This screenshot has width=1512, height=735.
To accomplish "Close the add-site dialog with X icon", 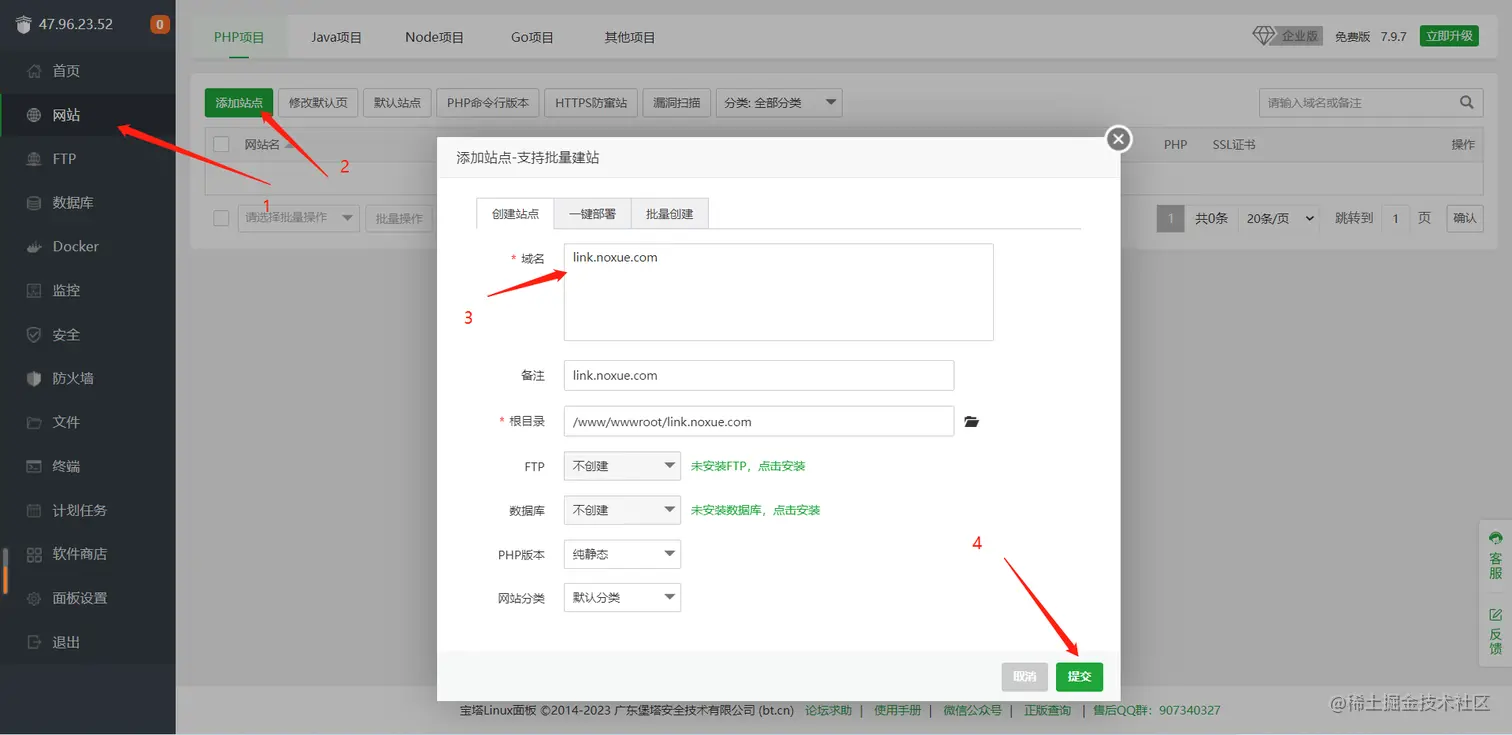I will click(1119, 139).
